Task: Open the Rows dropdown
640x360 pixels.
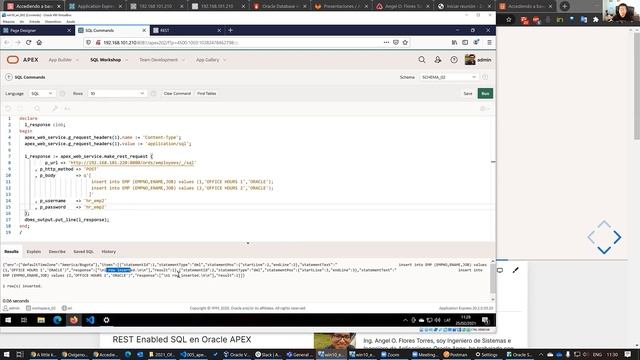Action: coord(117,93)
